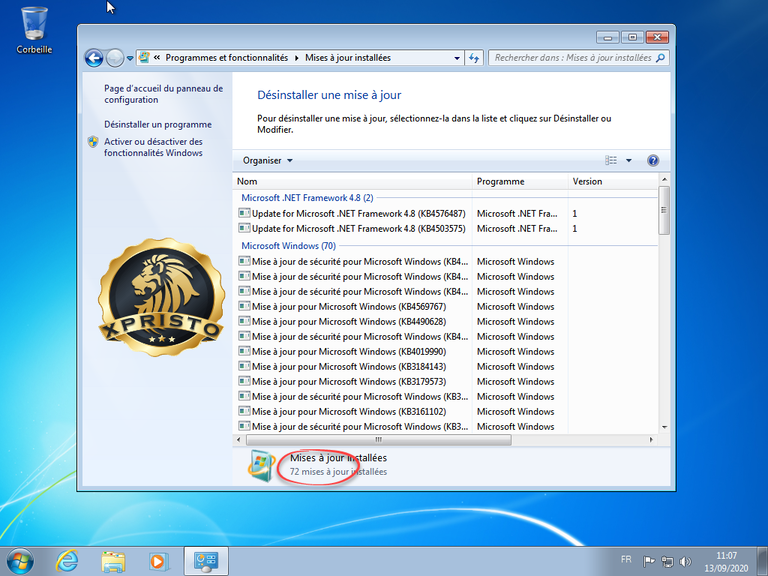Click the horizontal scrollbar right arrow
This screenshot has height=576, width=768.
(651, 439)
